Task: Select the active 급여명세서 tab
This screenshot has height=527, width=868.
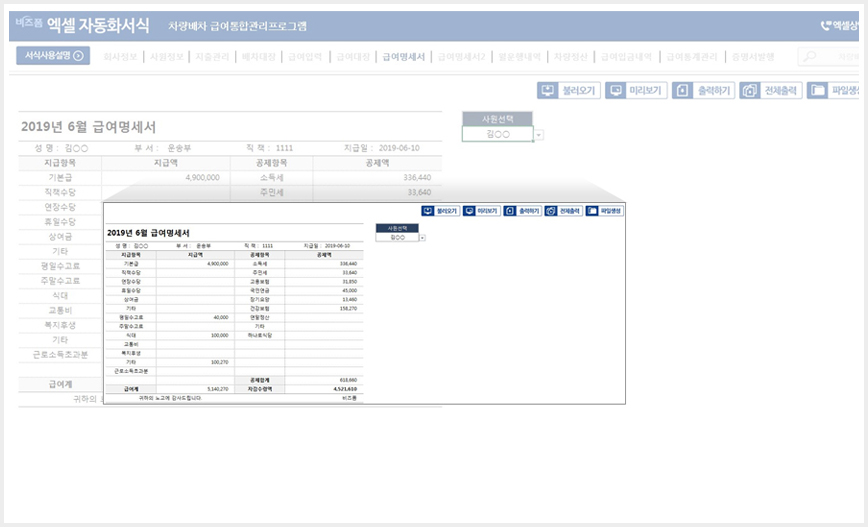Action: click(404, 56)
